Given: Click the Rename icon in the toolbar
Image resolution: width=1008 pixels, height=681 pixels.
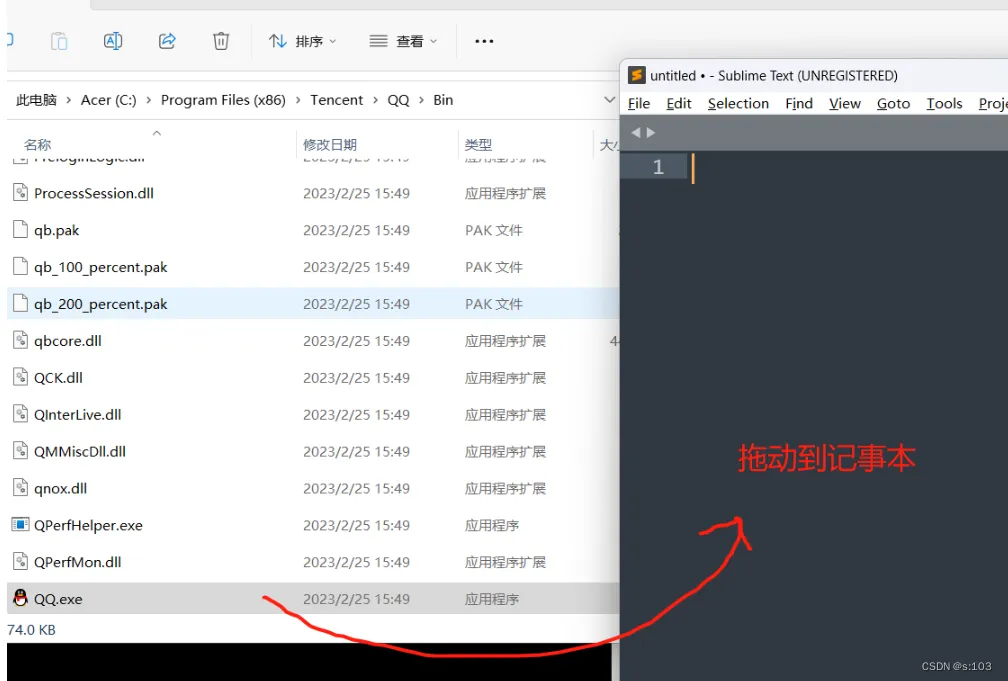Looking at the screenshot, I should [x=113, y=41].
